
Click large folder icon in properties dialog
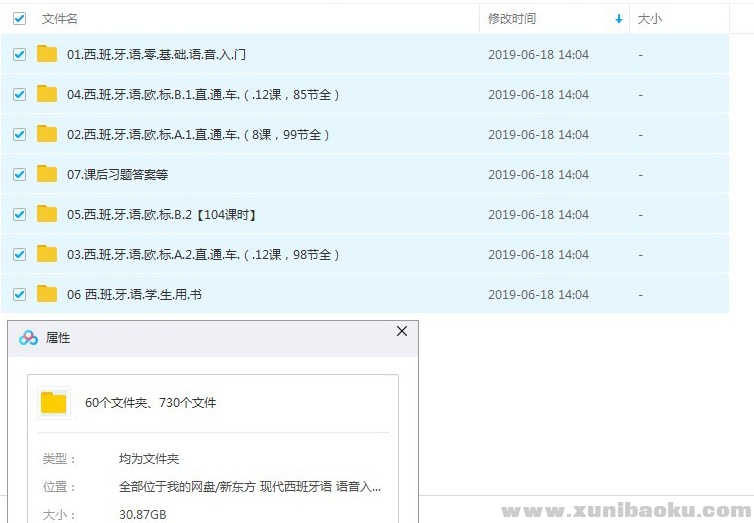click(x=54, y=403)
